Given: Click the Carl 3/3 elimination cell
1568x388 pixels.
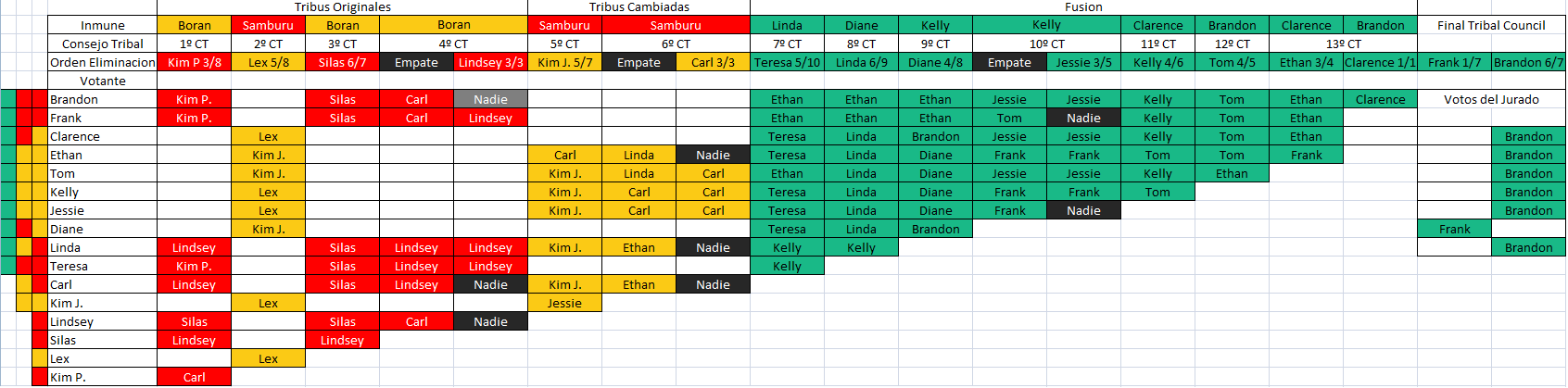Looking at the screenshot, I should 714,63.
